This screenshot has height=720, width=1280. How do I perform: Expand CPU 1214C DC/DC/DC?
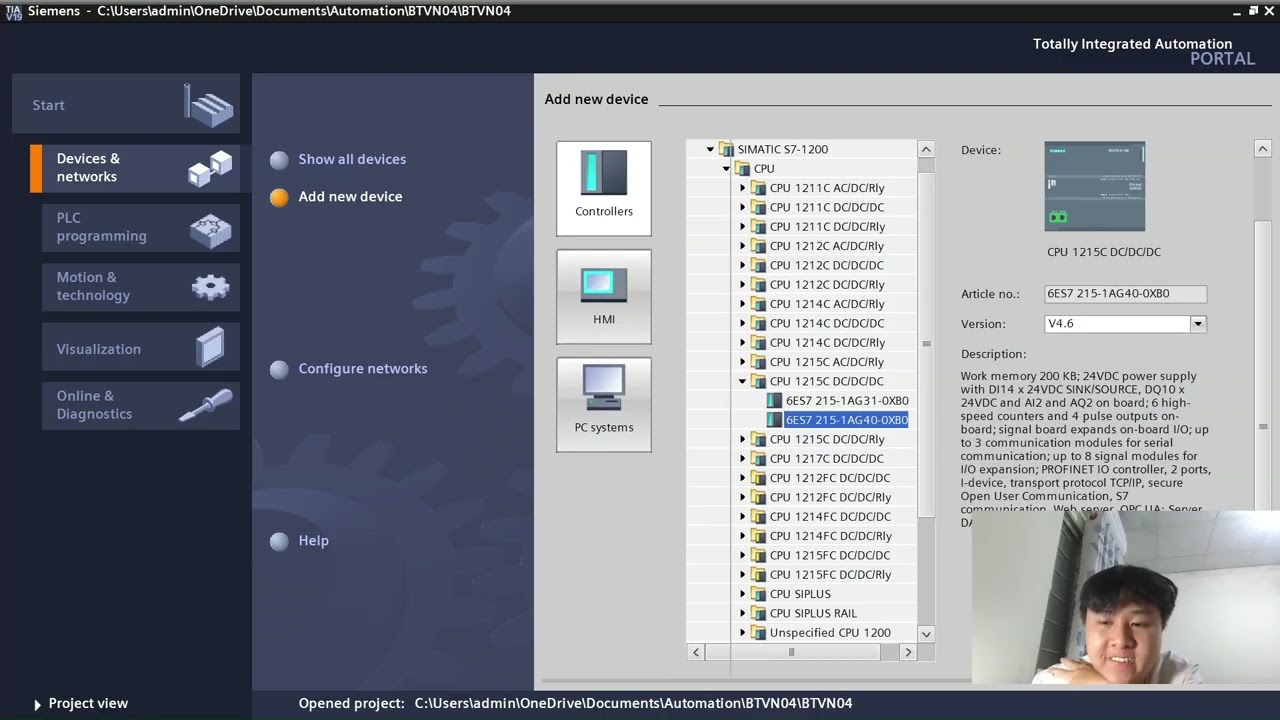743,324
